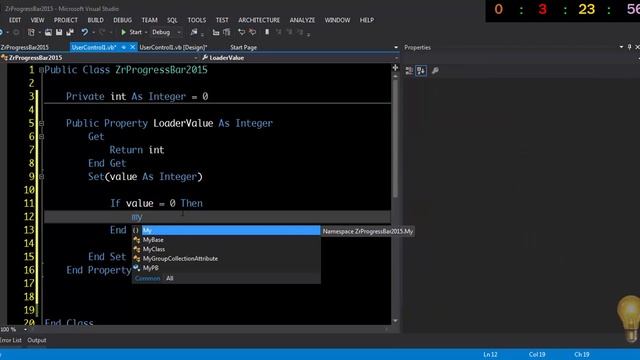Click the editor vertical scrollbar thumb
This screenshot has height=360, width=640.
tap(395, 139)
